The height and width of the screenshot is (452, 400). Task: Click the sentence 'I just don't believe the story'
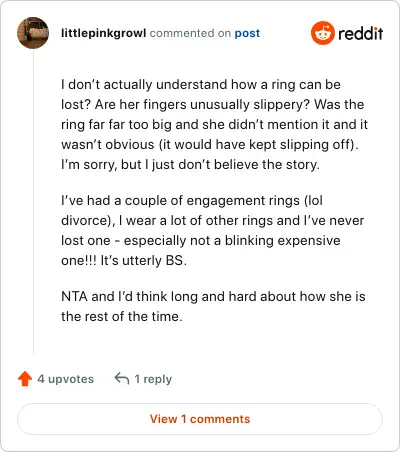232,165
